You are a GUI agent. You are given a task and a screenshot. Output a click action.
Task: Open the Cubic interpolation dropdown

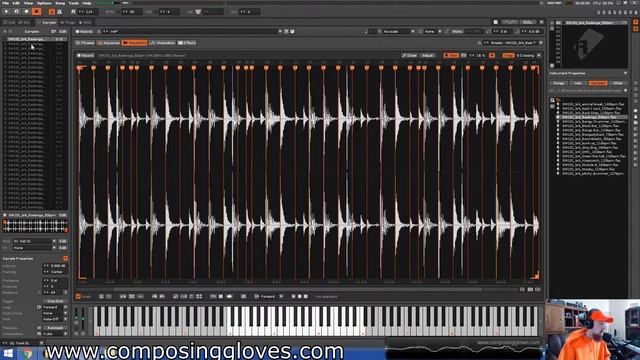55,334
